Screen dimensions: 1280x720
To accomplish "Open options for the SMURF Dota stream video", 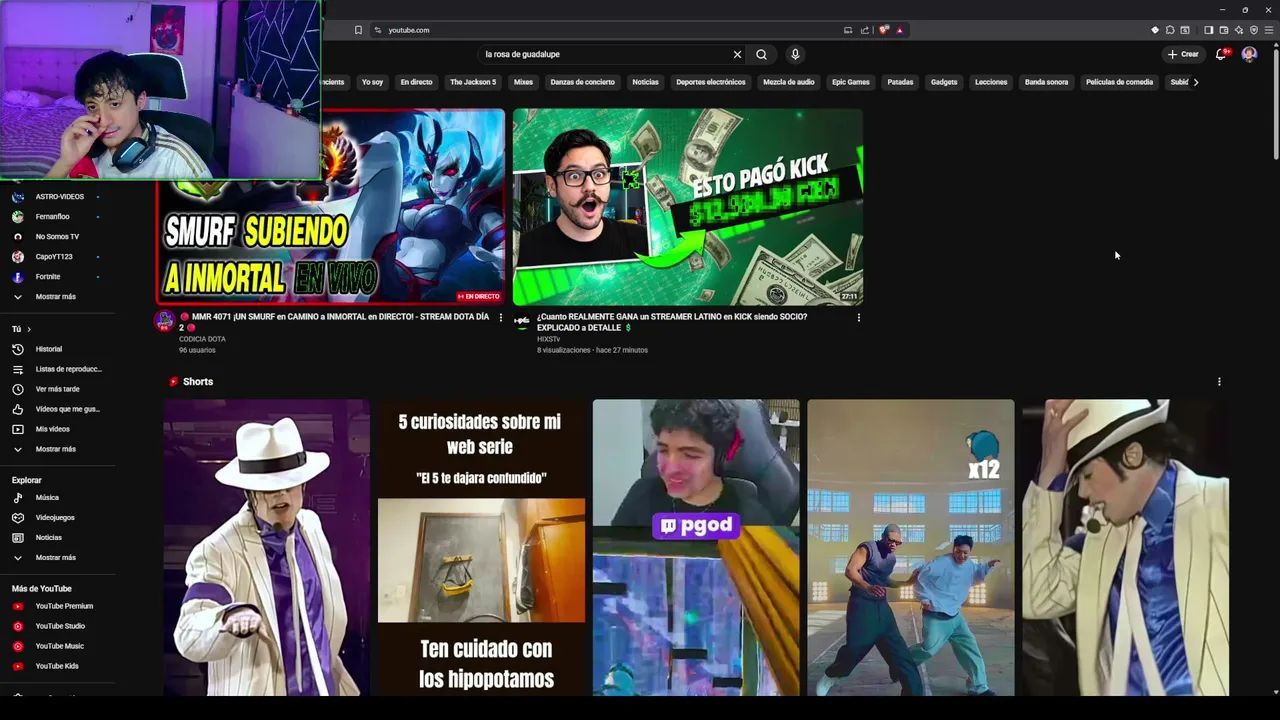I will click(501, 317).
